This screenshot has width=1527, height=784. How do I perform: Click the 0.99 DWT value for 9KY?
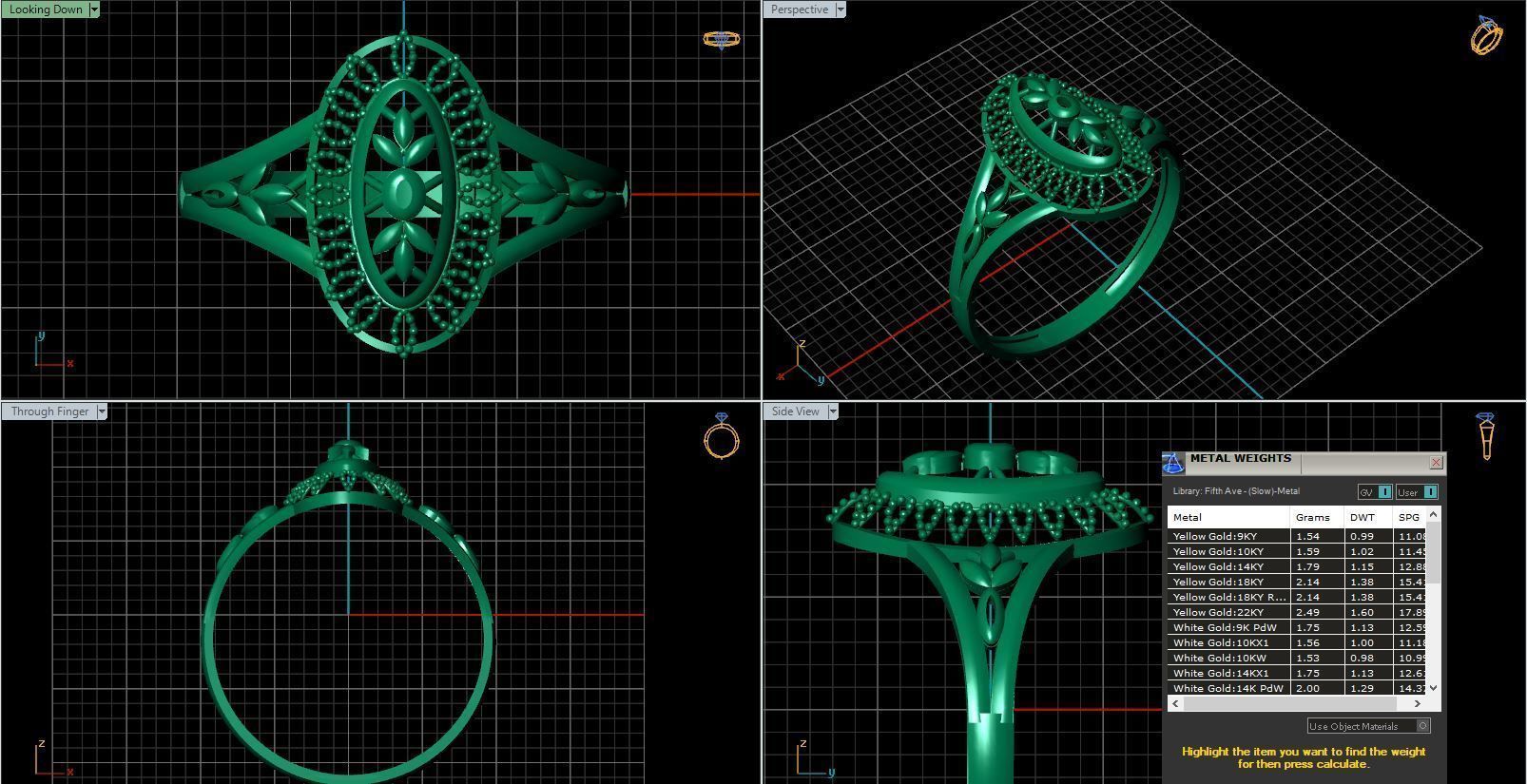[1362, 536]
